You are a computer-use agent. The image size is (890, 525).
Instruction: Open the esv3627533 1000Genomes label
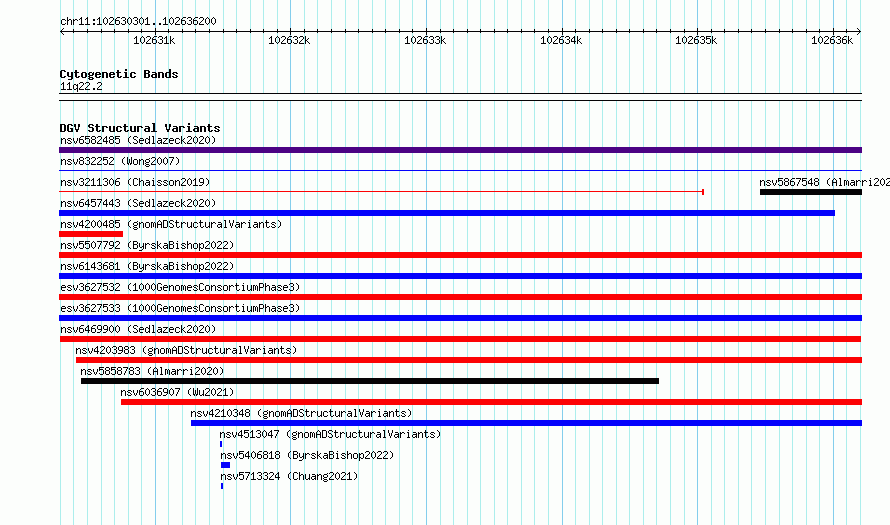180,308
